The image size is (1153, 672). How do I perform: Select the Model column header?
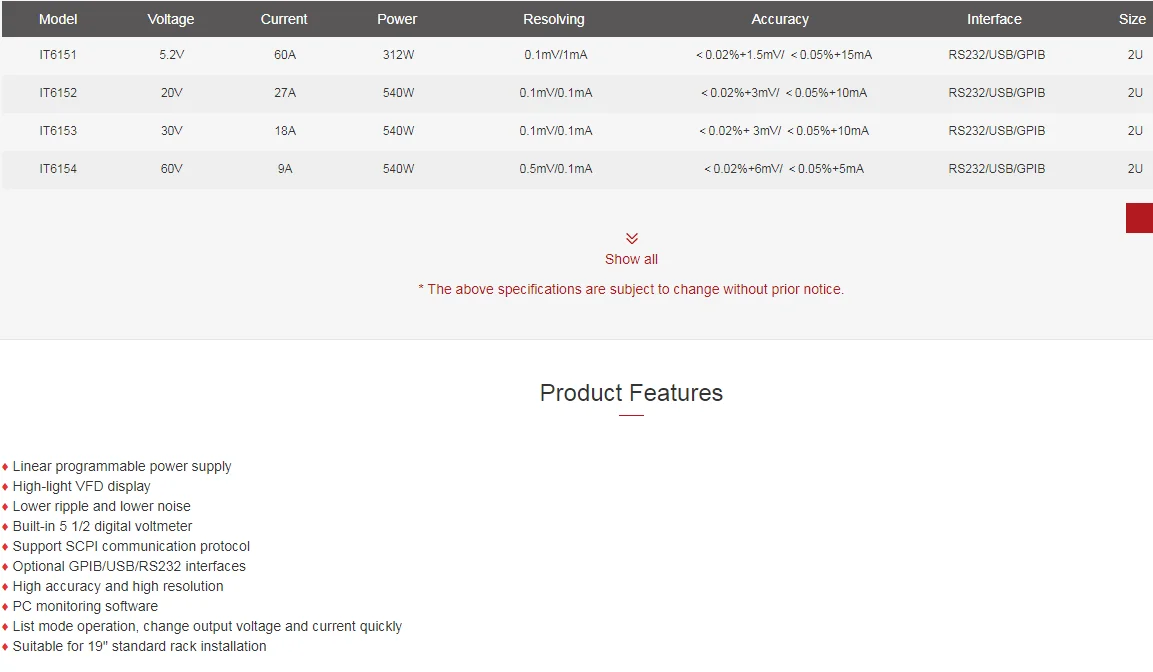(x=58, y=19)
